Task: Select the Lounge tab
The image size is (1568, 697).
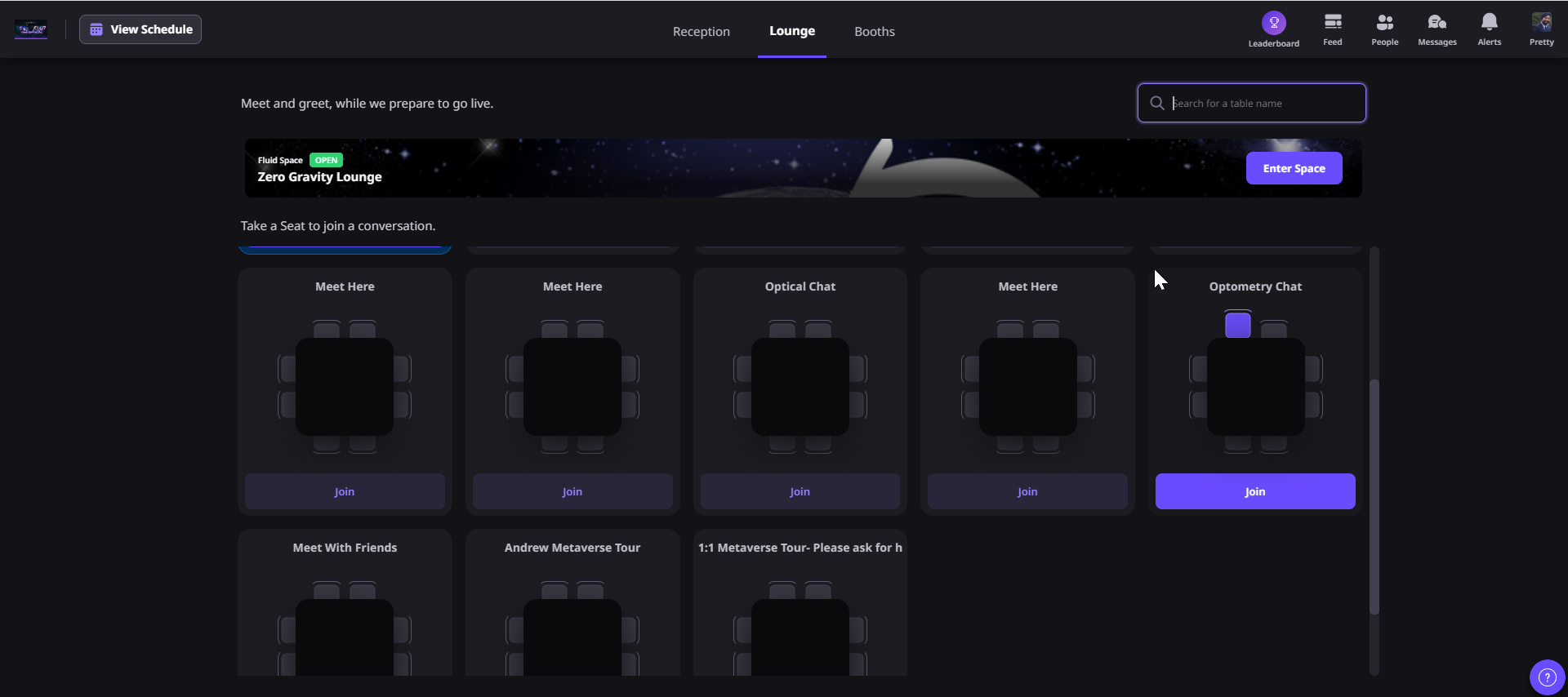Action: (792, 31)
